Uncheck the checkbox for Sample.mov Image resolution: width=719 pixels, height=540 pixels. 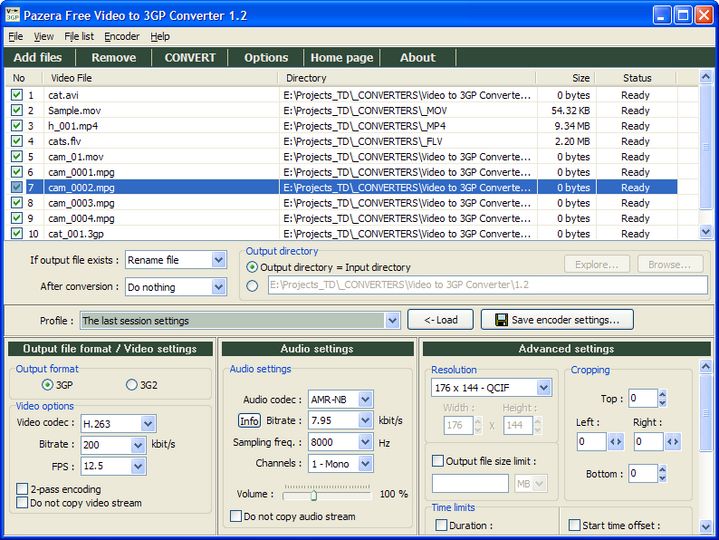[x=17, y=110]
